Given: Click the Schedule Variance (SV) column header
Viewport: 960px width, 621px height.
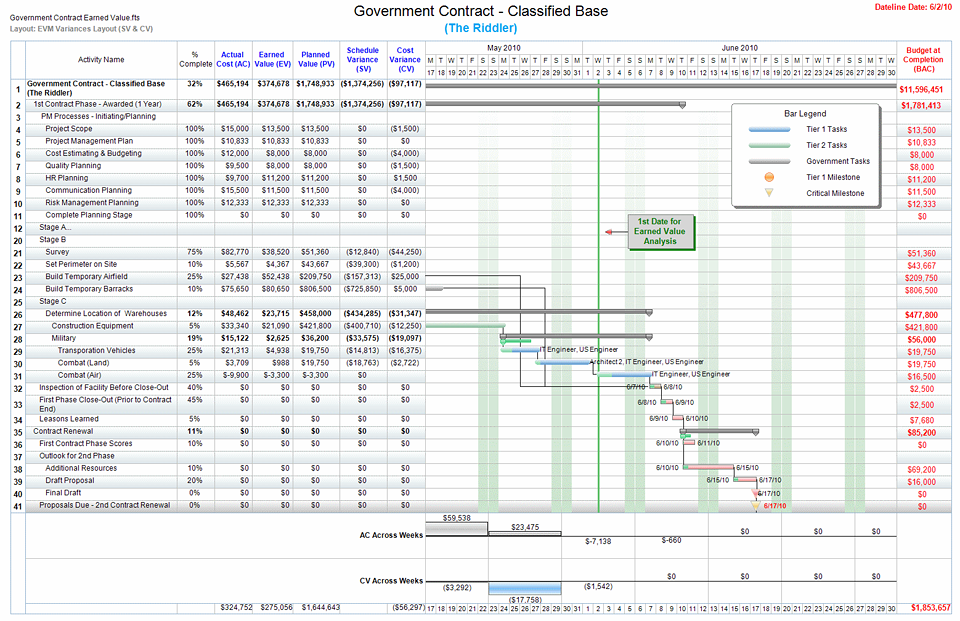Looking at the screenshot, I should coord(362,60).
